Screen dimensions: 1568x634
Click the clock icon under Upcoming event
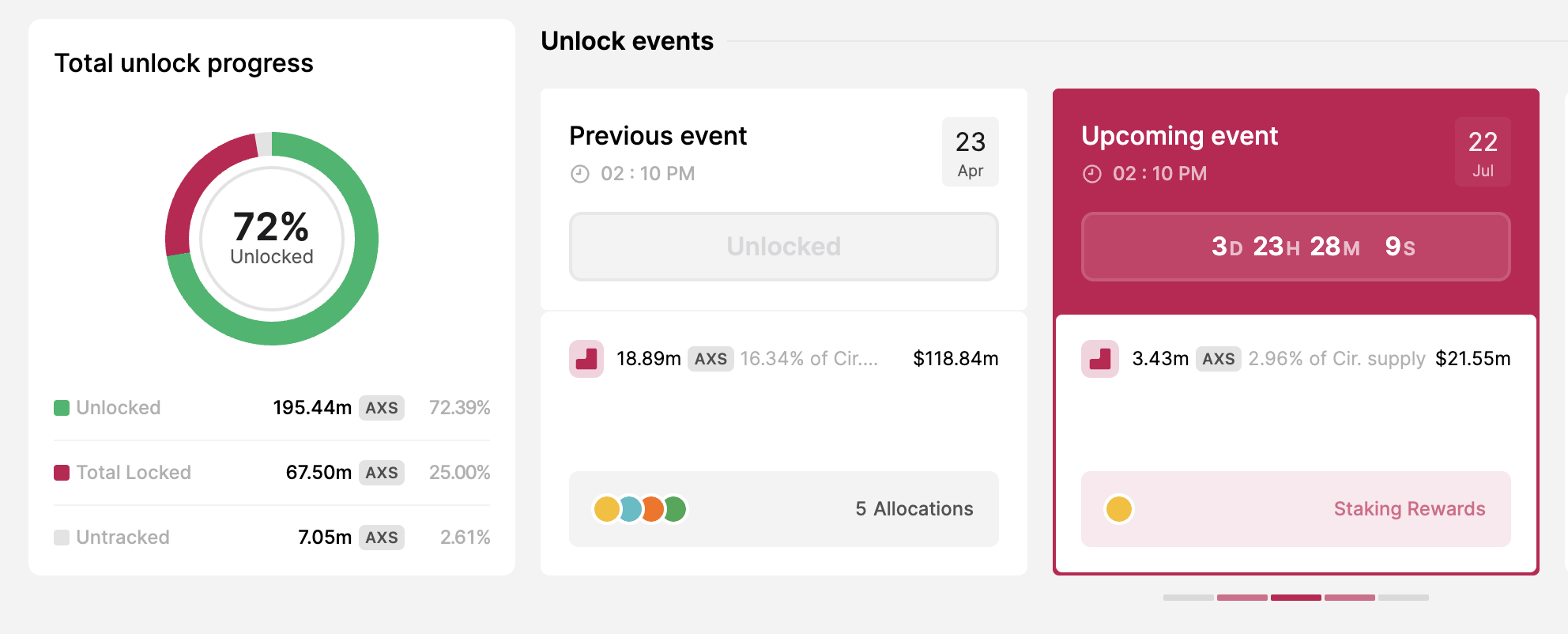[x=1092, y=174]
